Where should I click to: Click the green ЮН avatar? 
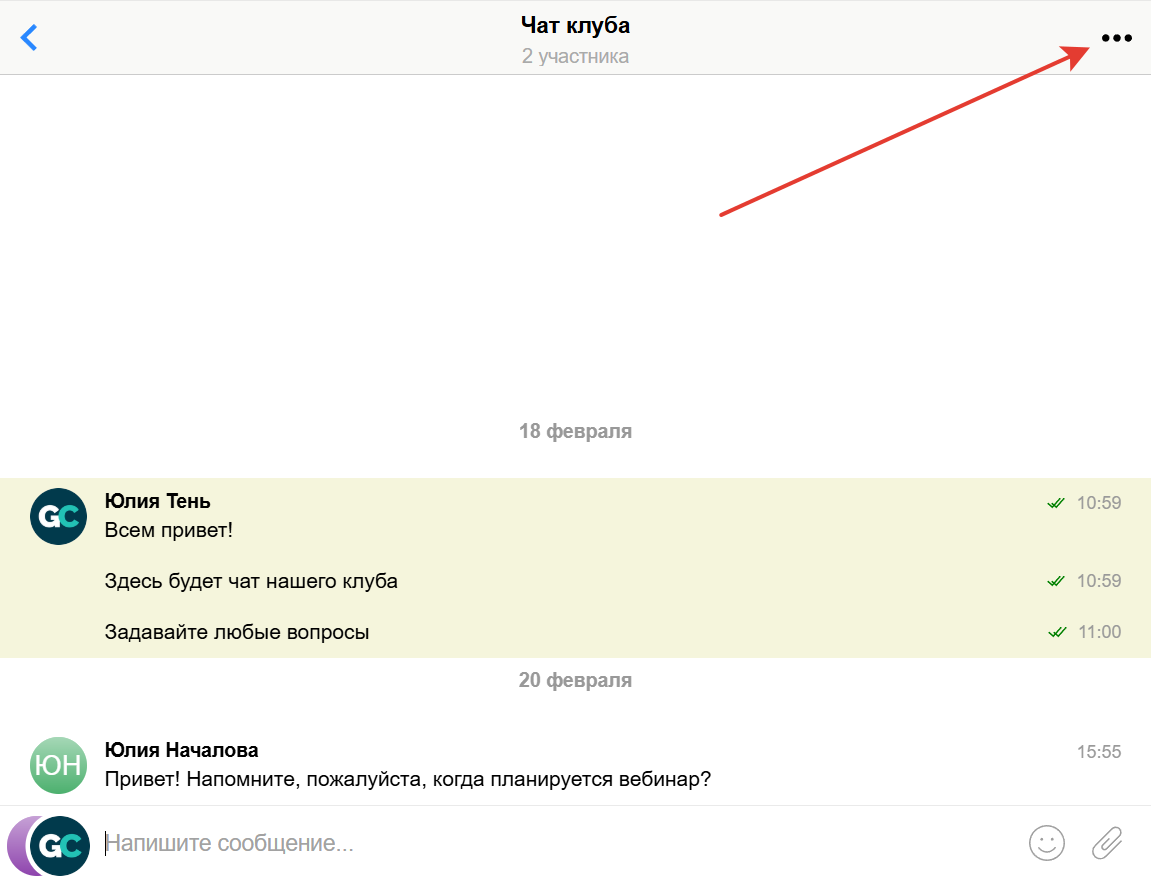(59, 765)
